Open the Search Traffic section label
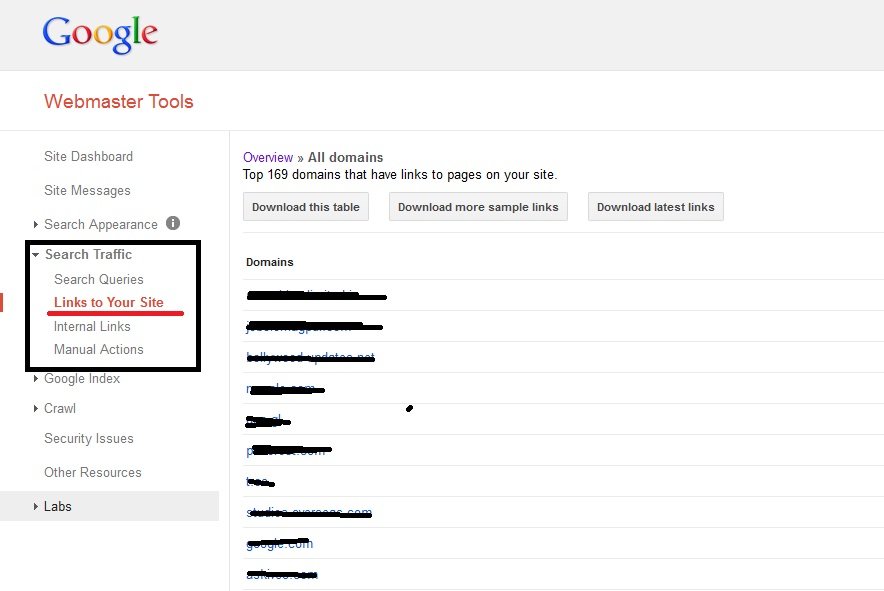Viewport: 884px width, 591px height. 89,254
